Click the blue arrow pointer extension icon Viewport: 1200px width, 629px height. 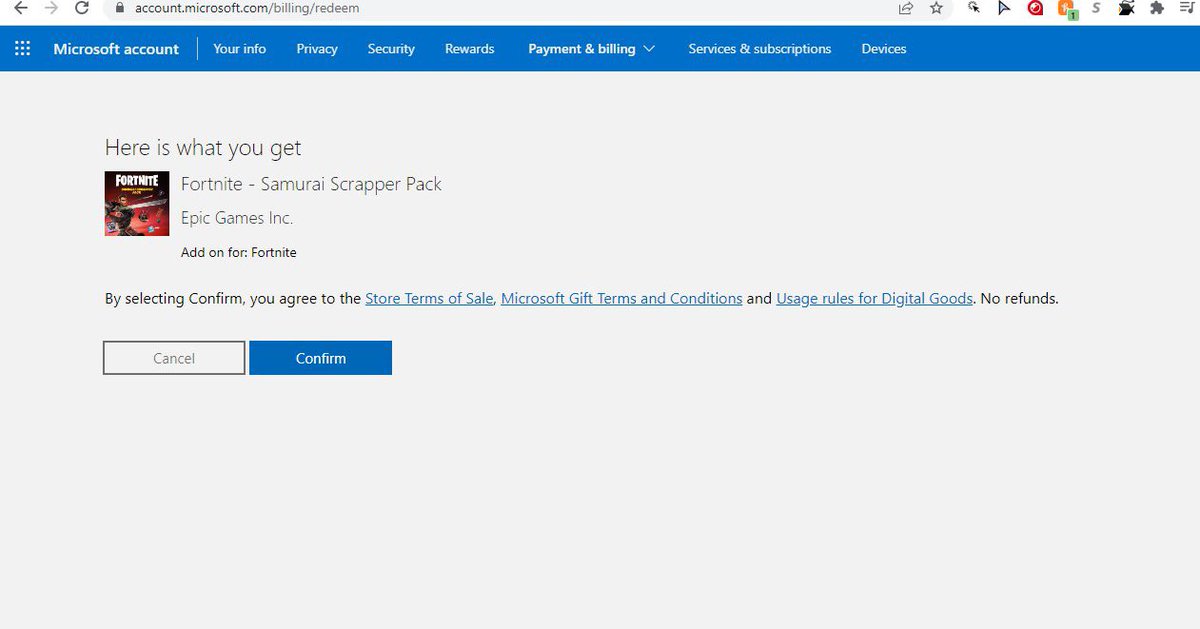tap(1005, 8)
